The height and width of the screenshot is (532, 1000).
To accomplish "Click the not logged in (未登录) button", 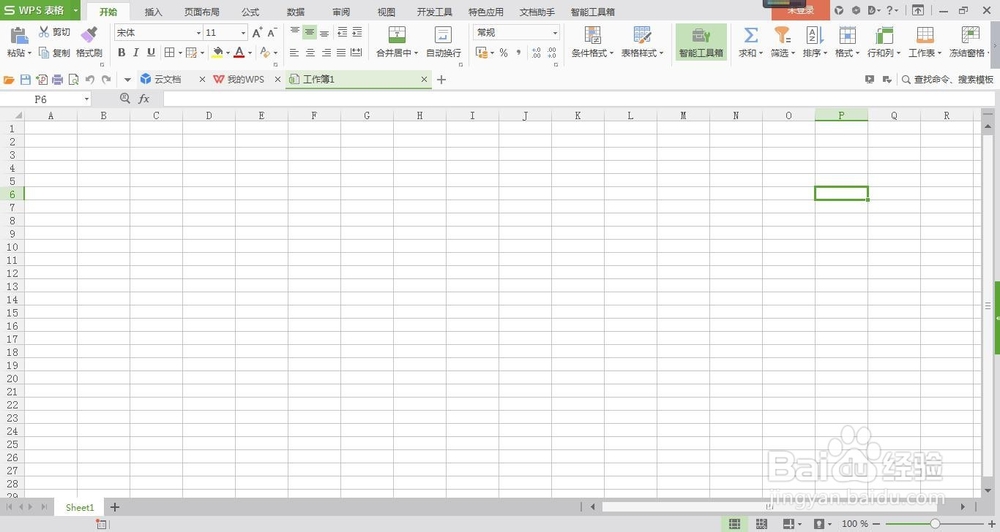I will (x=800, y=11).
